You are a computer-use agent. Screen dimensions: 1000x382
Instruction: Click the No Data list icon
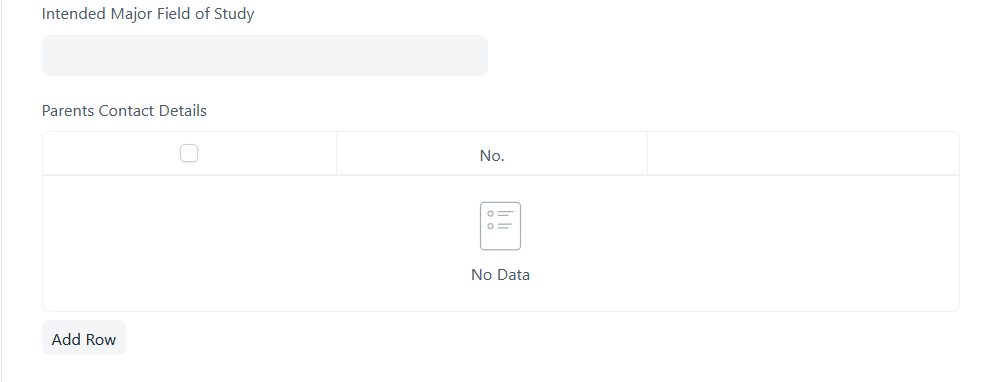pos(500,226)
